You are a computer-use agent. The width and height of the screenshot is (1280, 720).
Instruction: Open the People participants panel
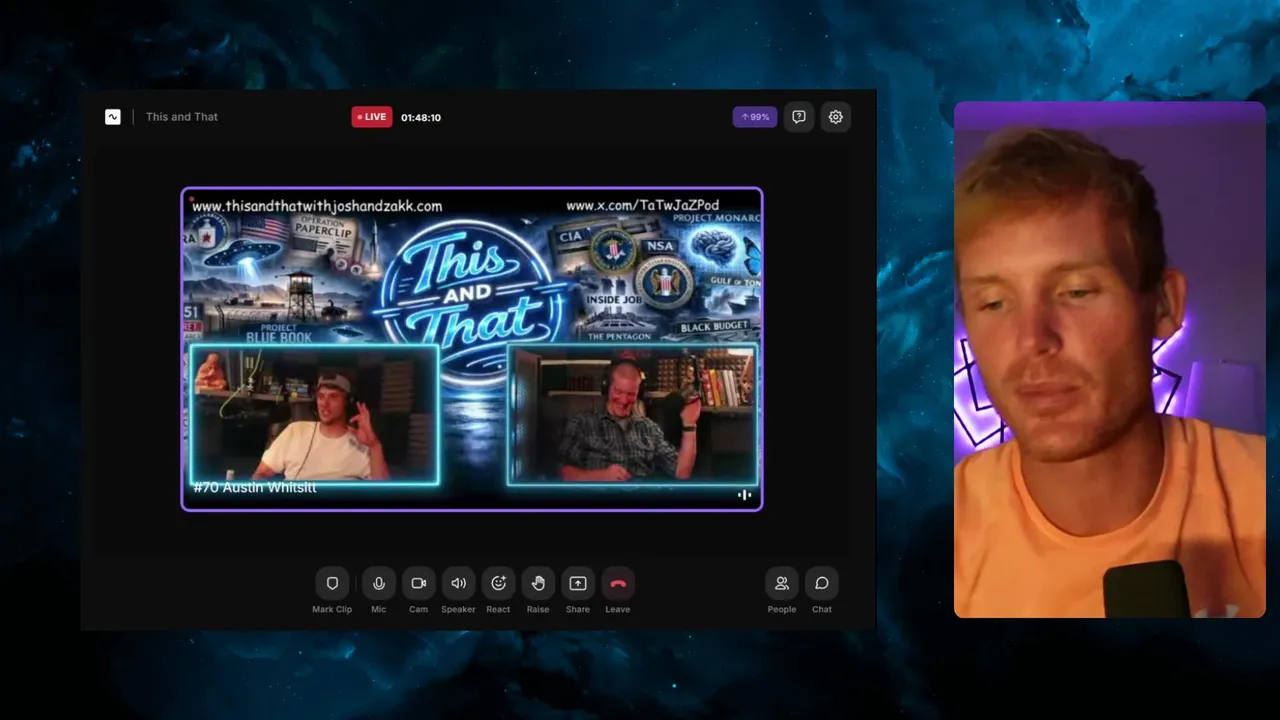point(782,583)
